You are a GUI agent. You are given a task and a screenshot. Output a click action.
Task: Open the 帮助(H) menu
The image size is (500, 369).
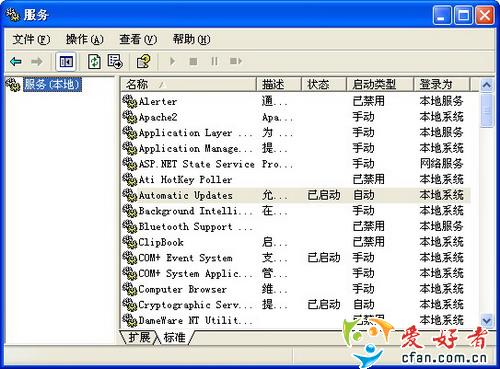point(191,40)
